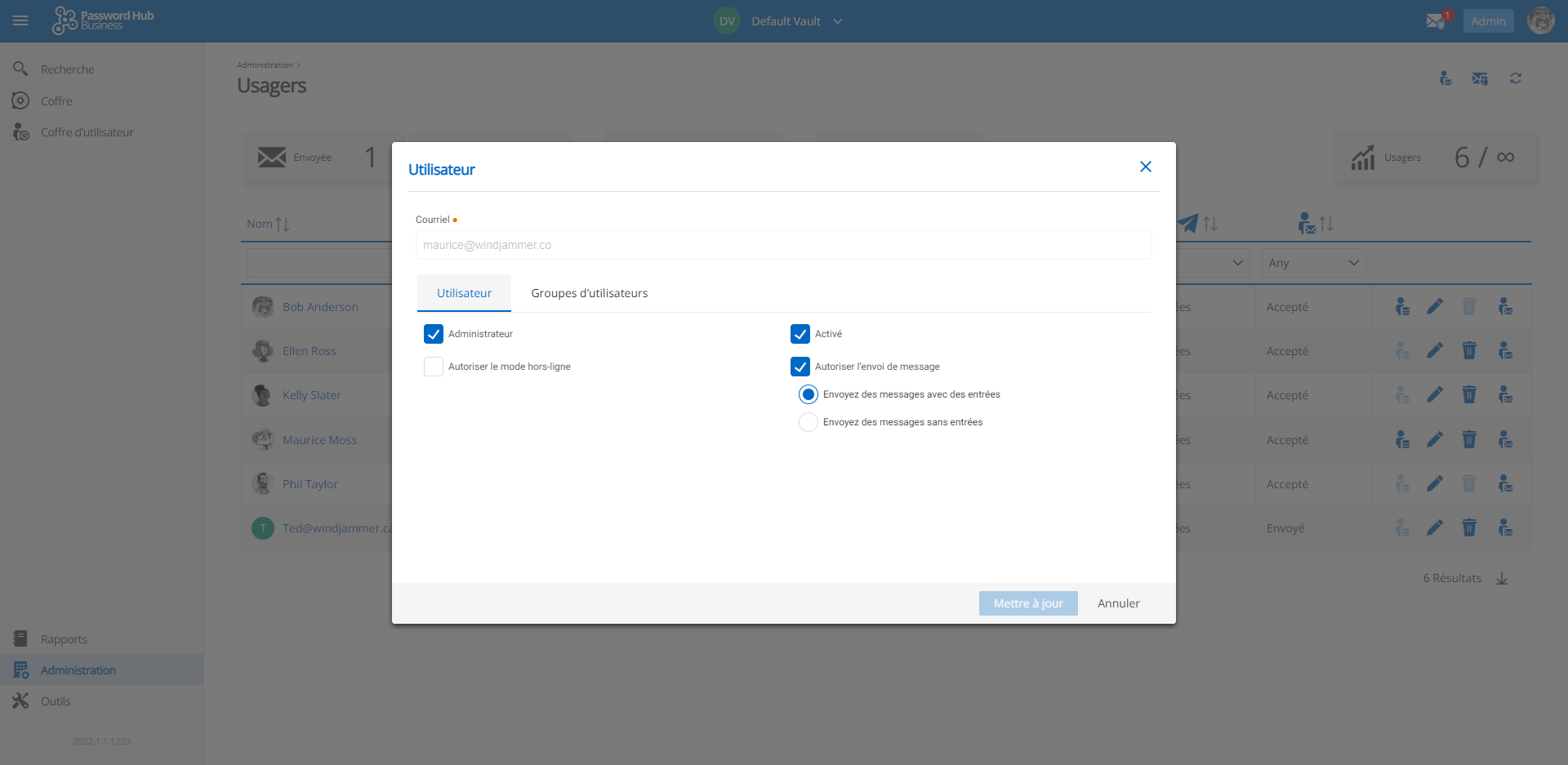Click edit pencil for Ellen Ross row
Screen dimensions: 1568x765
pyautogui.click(x=1435, y=351)
